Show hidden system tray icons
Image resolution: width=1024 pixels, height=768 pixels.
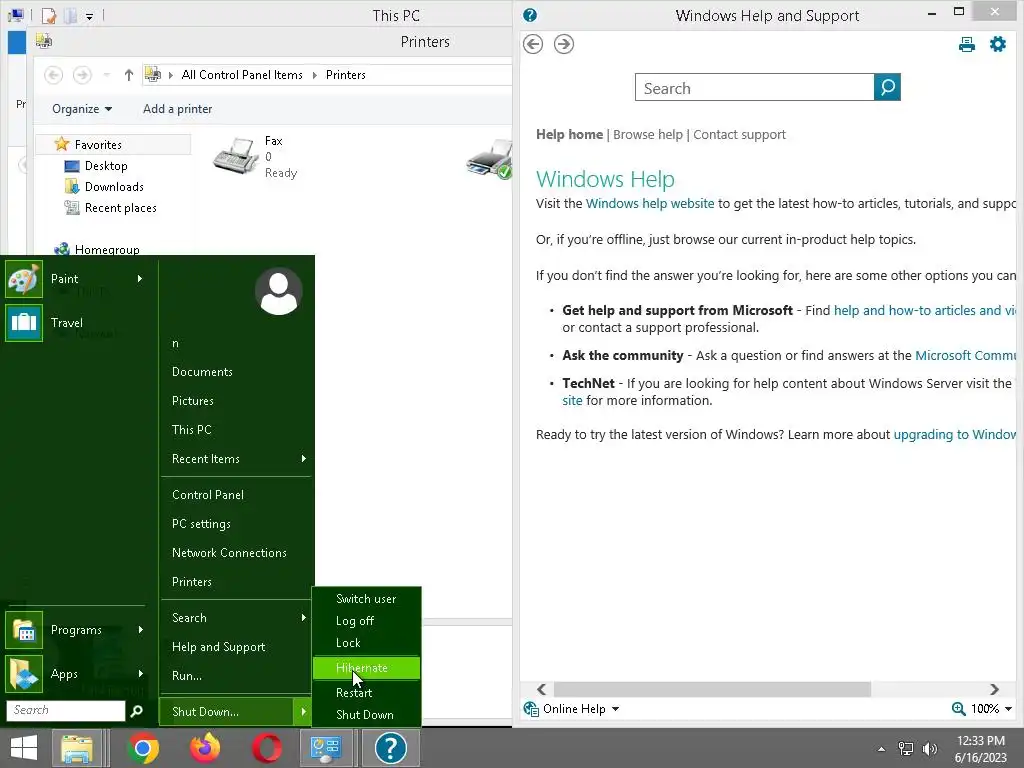pos(881,749)
